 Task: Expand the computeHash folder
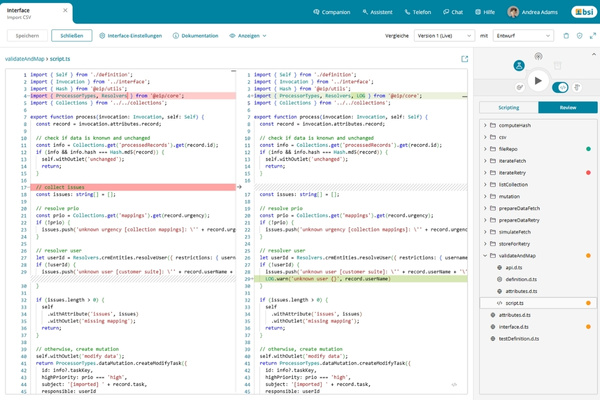pos(485,125)
